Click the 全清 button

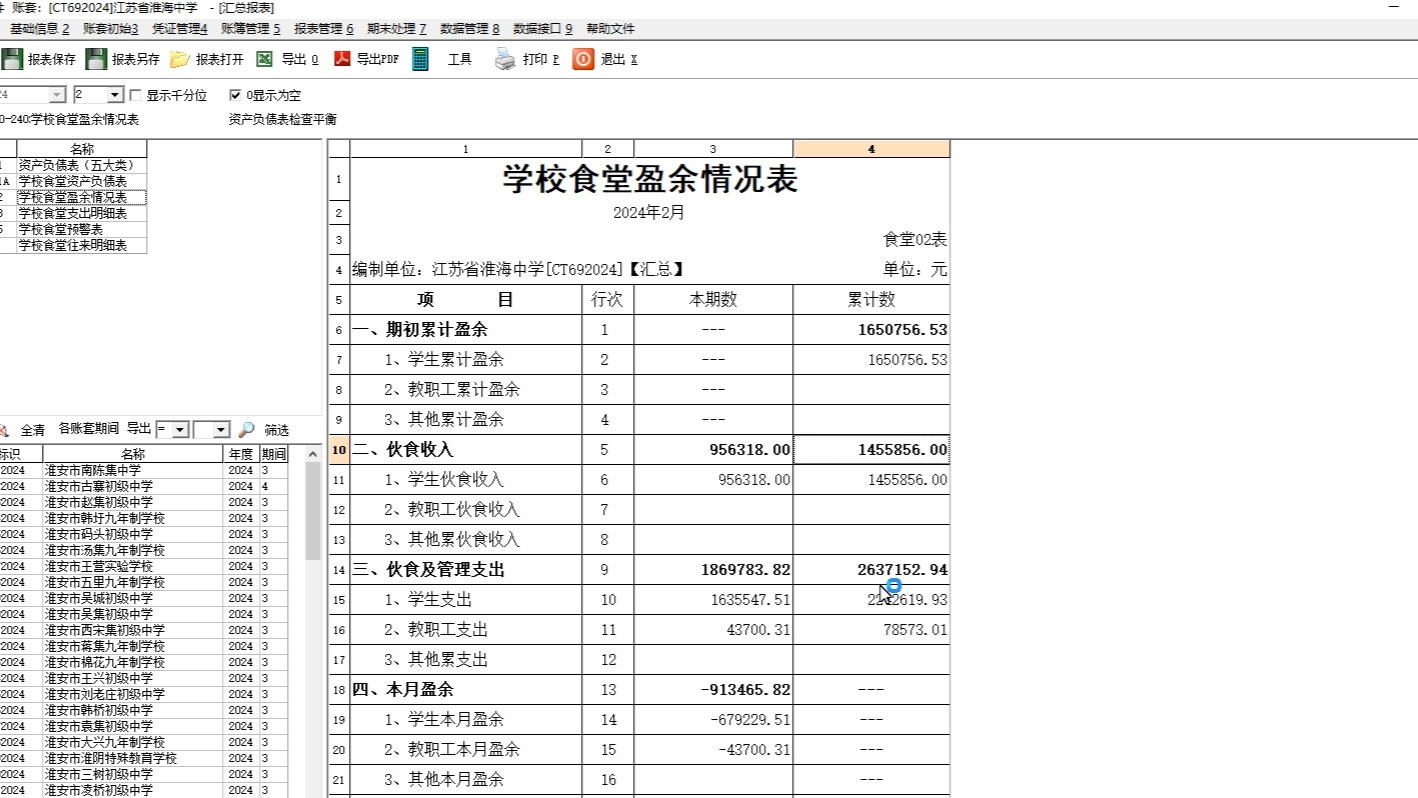pyautogui.click(x=33, y=430)
